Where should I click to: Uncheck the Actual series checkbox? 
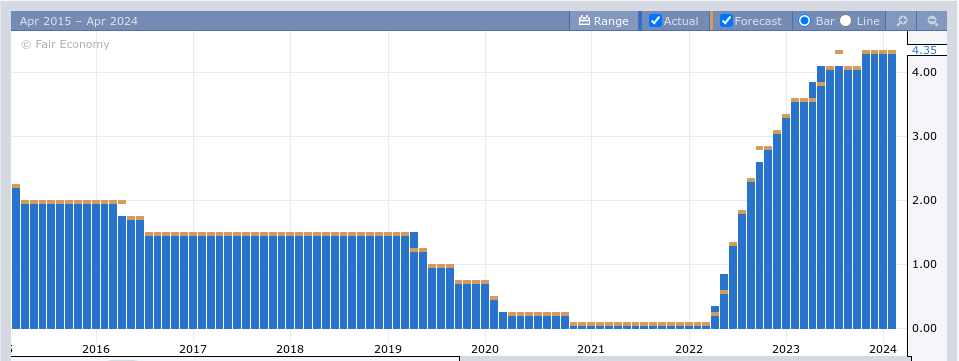(655, 21)
